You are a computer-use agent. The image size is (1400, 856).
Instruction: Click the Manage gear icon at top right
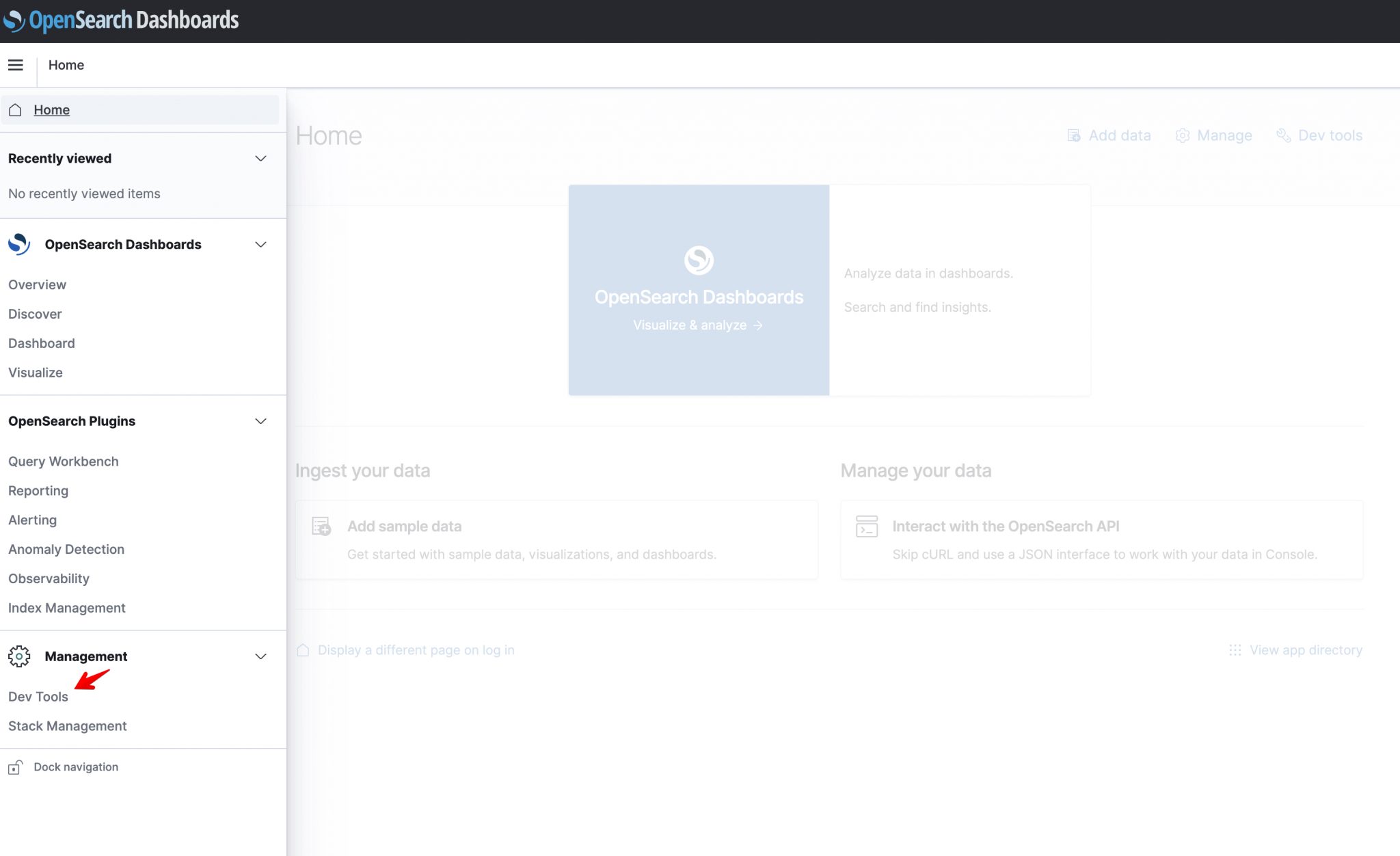point(1183,135)
